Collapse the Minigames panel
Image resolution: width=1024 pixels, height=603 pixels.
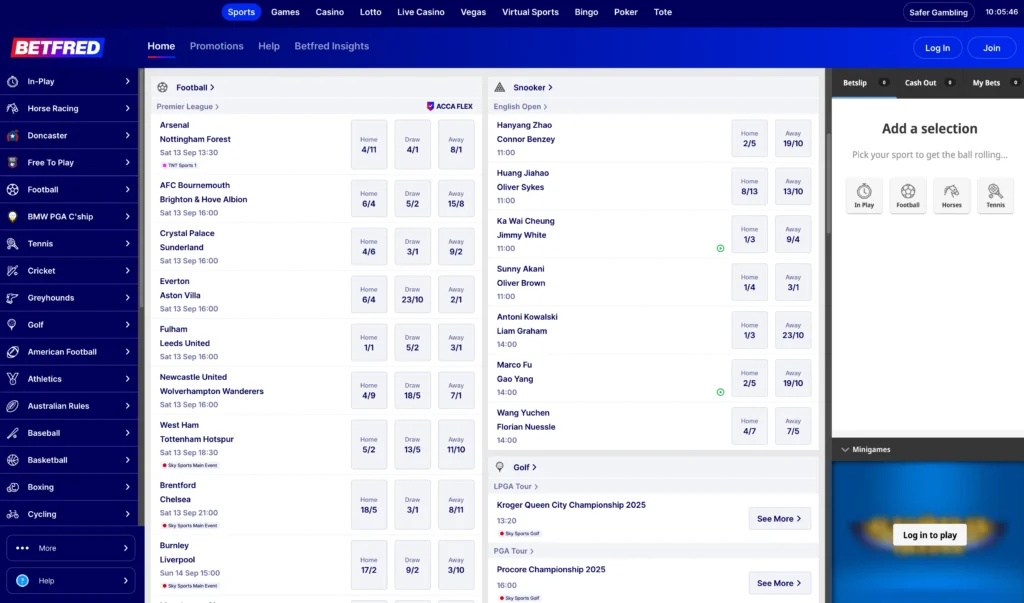coord(845,450)
